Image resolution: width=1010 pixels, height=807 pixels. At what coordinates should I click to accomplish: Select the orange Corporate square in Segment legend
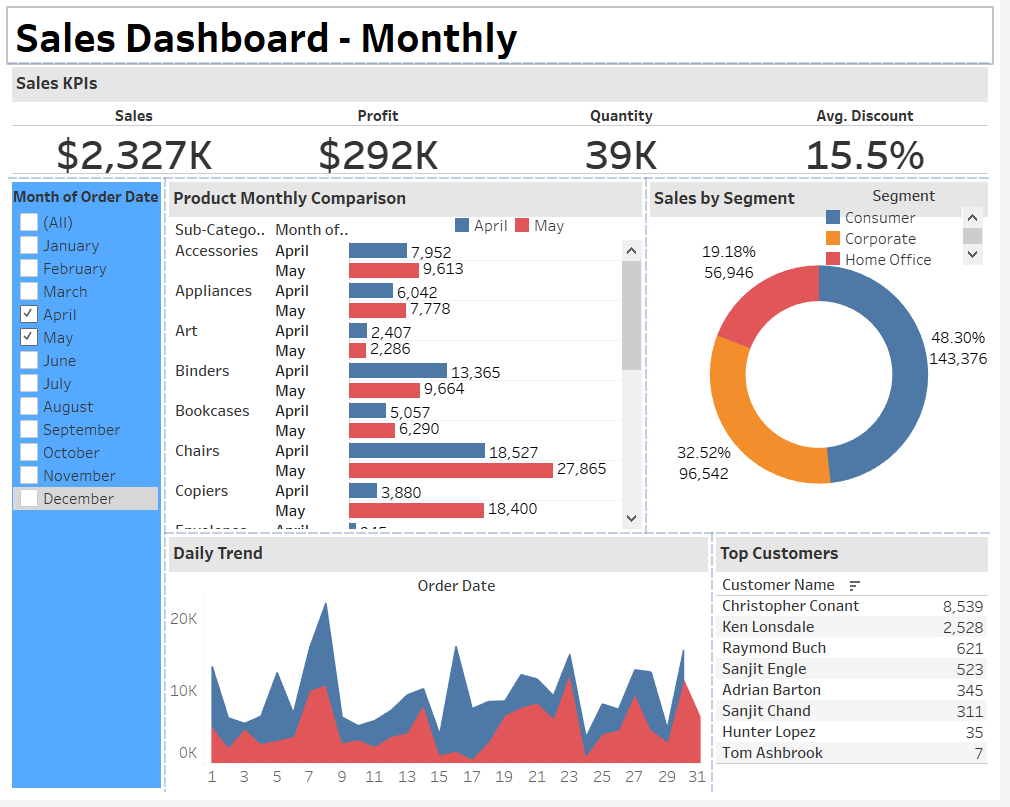click(837, 239)
